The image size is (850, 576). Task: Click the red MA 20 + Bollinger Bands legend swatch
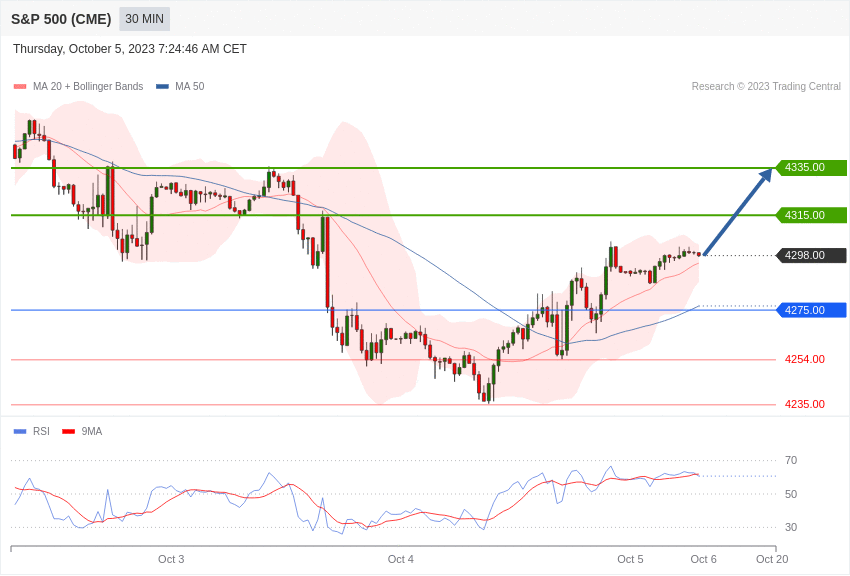20,87
